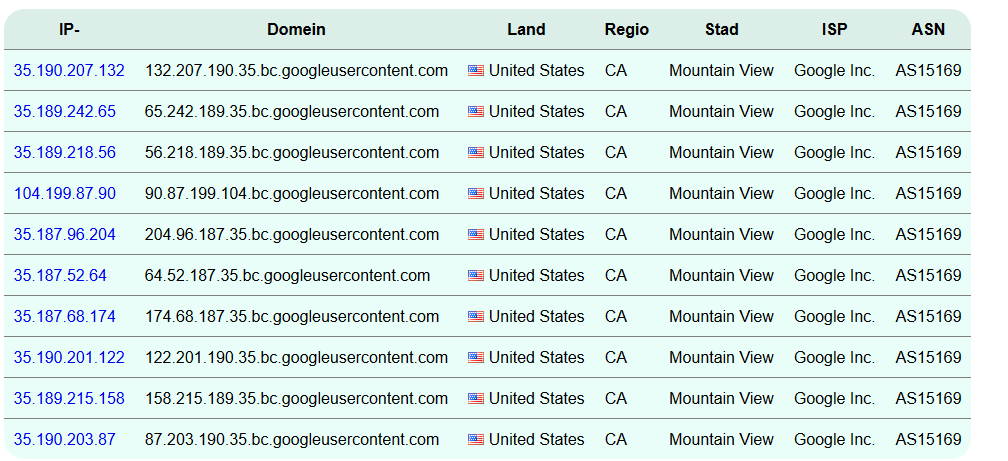The width and height of the screenshot is (1008, 461).
Task: Open IP link 35.190.203.87
Action: click(x=65, y=440)
